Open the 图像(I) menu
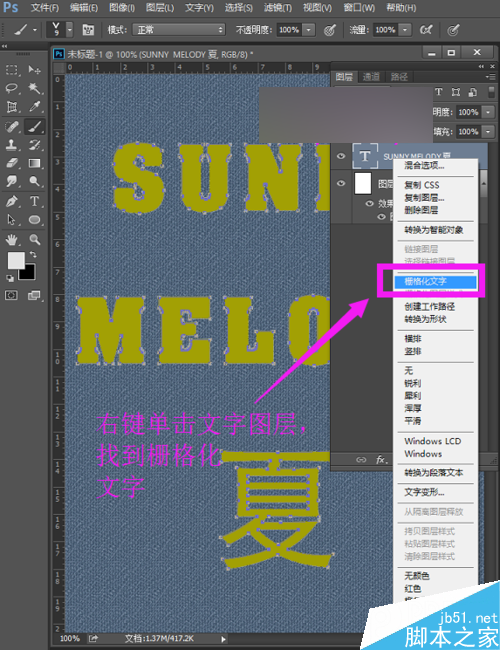Screen dimensions: 500x650 pos(122,7)
